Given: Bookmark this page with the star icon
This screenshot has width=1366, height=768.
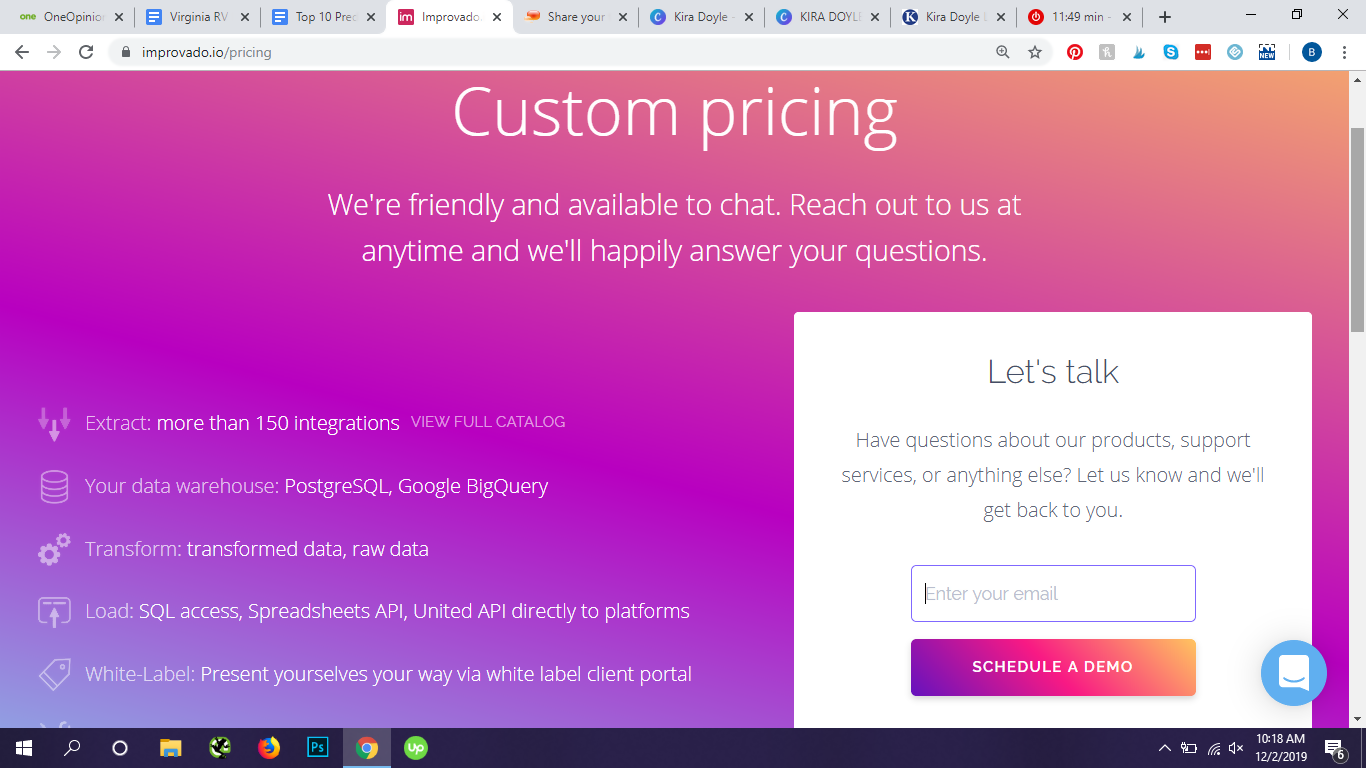Looking at the screenshot, I should click(1035, 52).
